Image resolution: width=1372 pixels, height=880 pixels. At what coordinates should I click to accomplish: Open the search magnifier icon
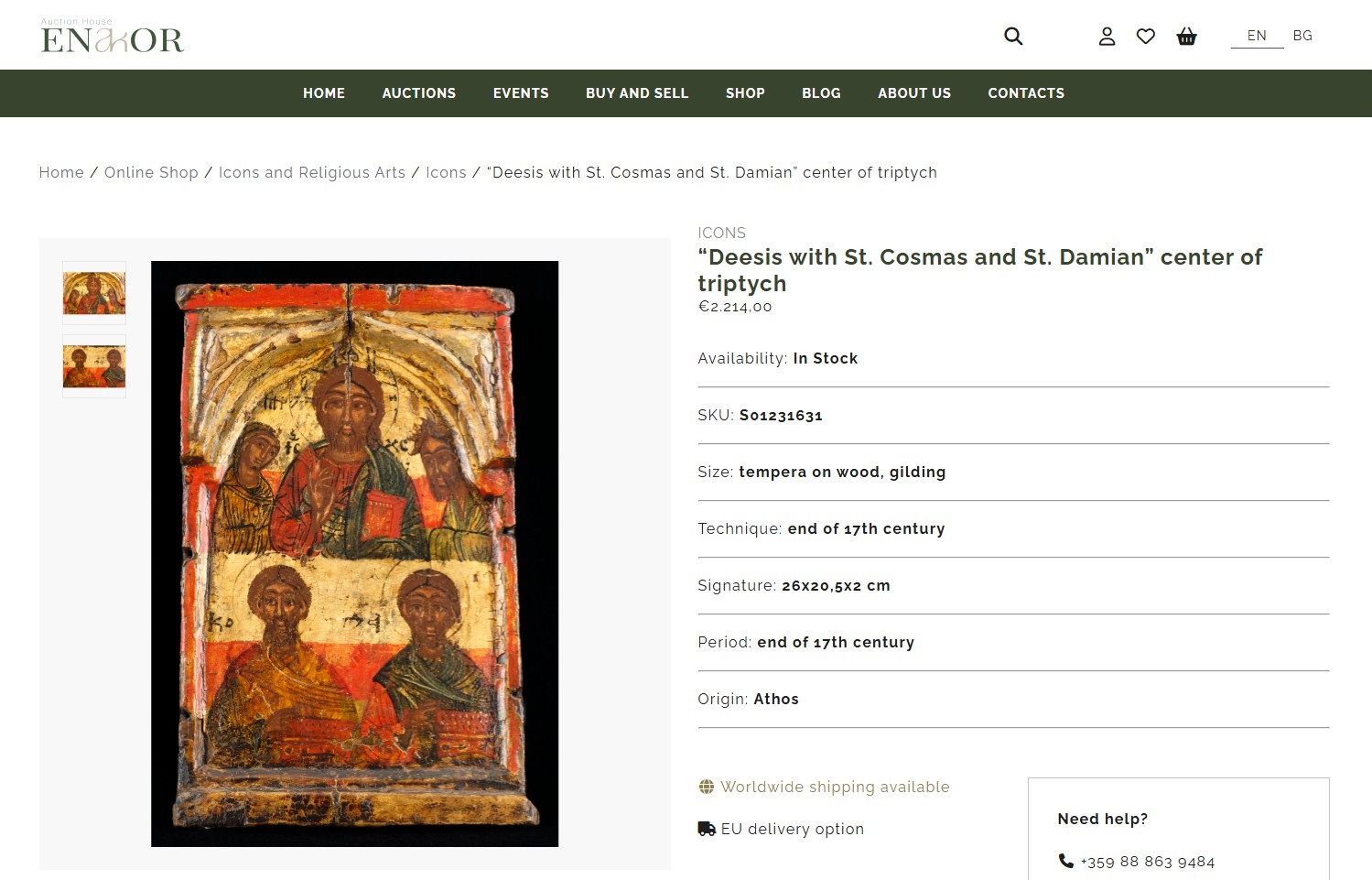tap(1013, 37)
